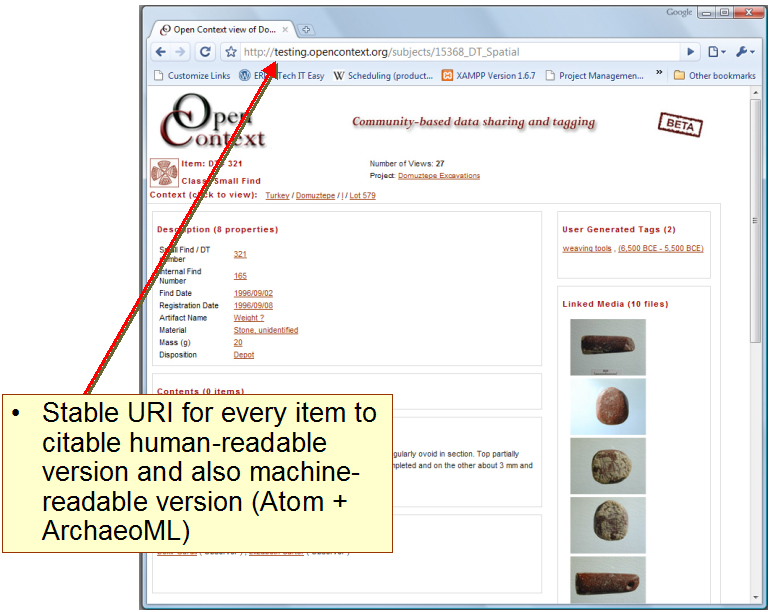
Task: Open the Customize Links bookmark
Action: tap(193, 75)
